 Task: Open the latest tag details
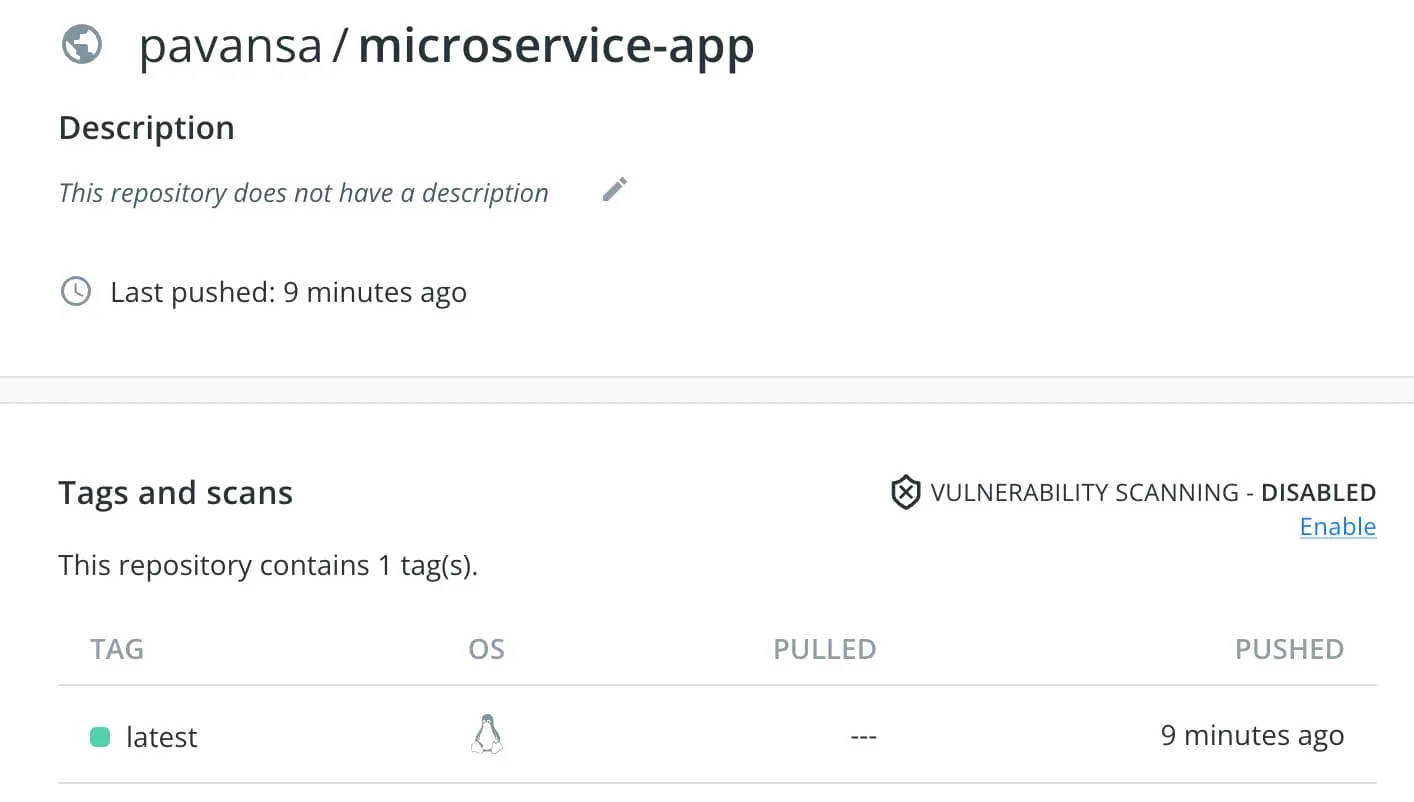[x=162, y=736]
